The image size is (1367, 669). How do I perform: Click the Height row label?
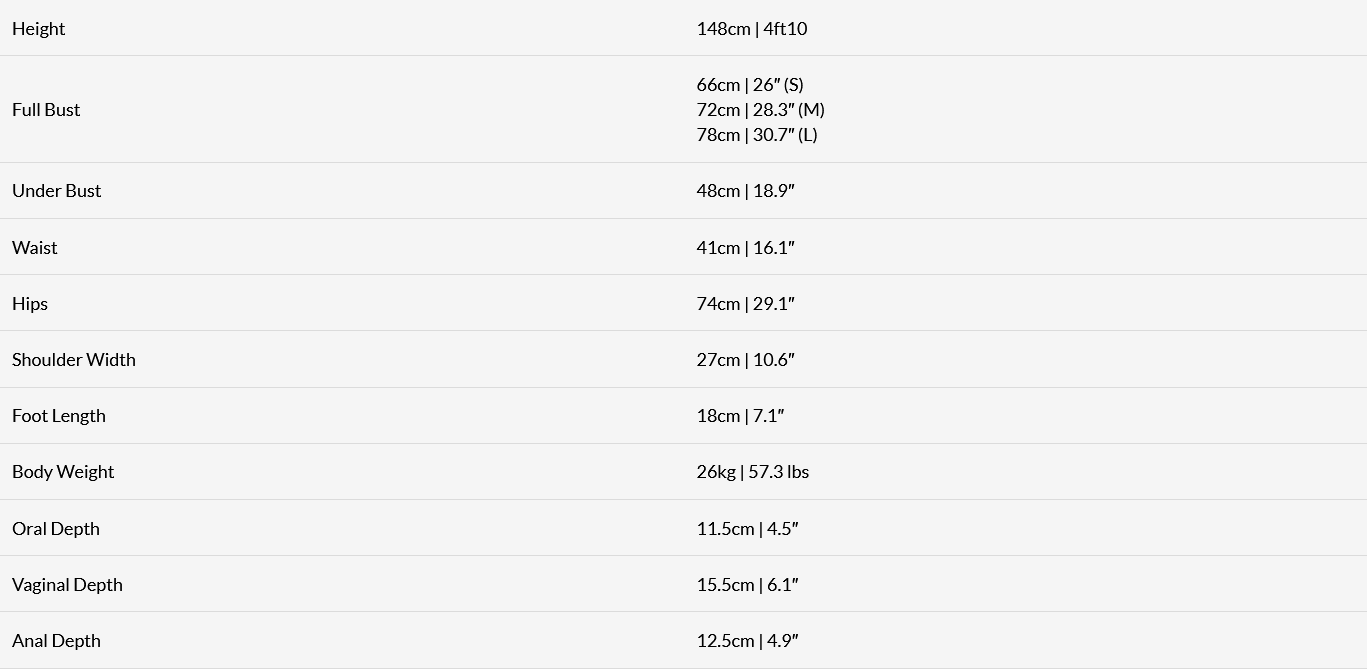[38, 29]
